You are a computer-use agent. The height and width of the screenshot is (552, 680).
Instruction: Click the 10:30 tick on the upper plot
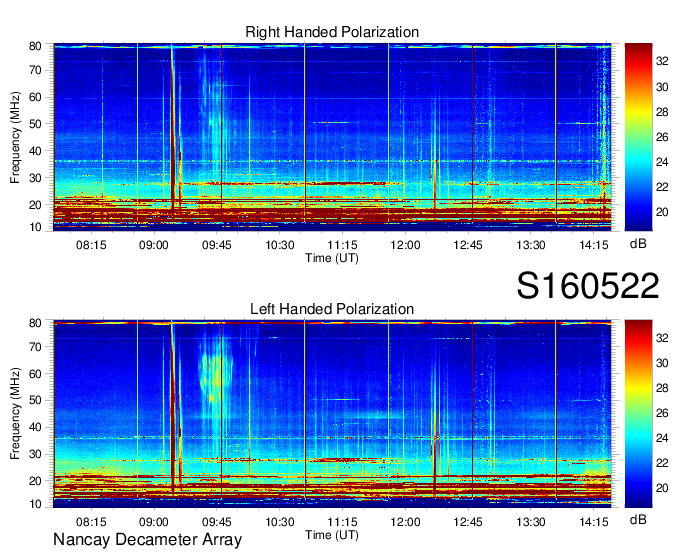click(280, 245)
